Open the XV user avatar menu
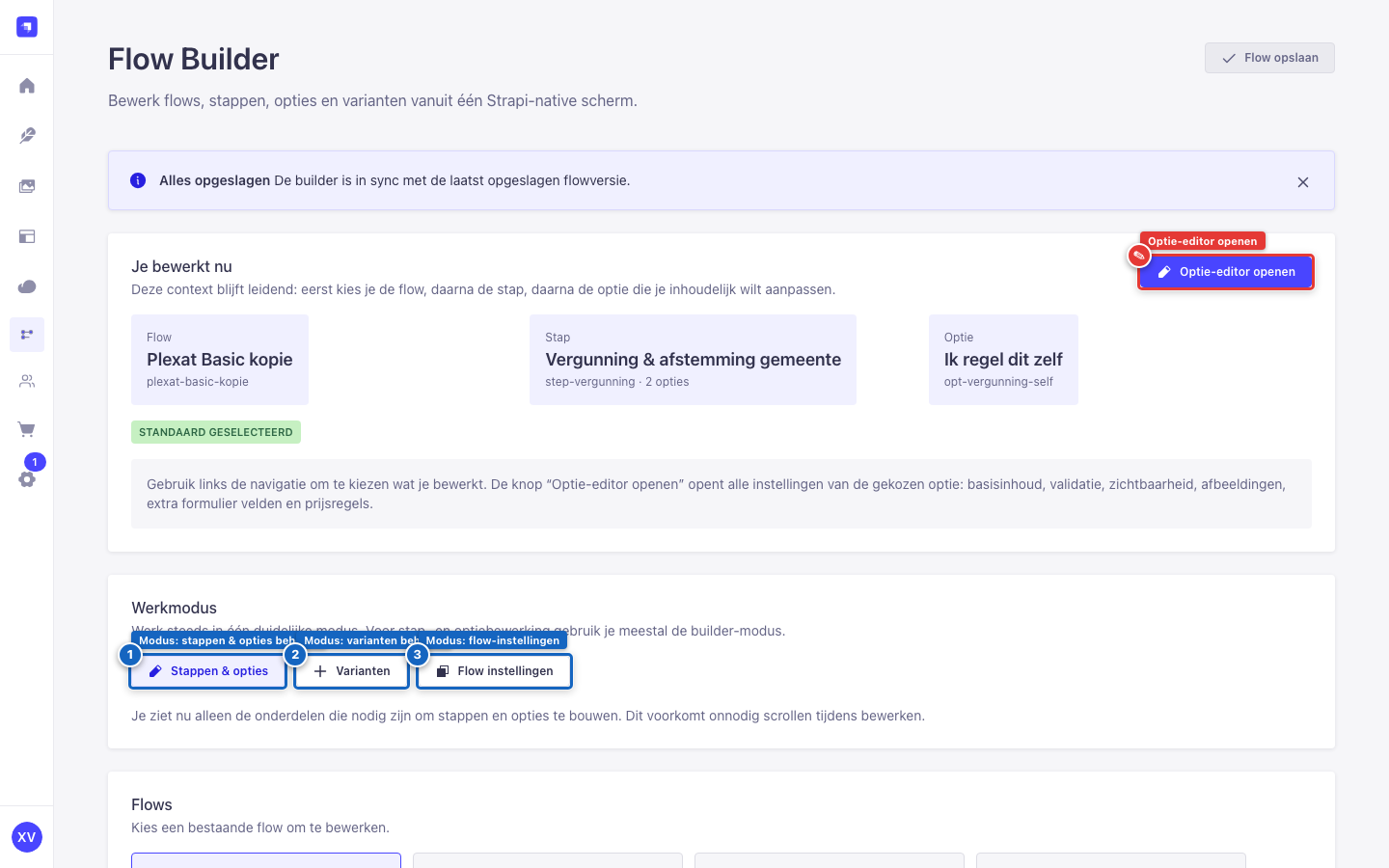Image resolution: width=1389 pixels, height=868 pixels. click(27, 837)
